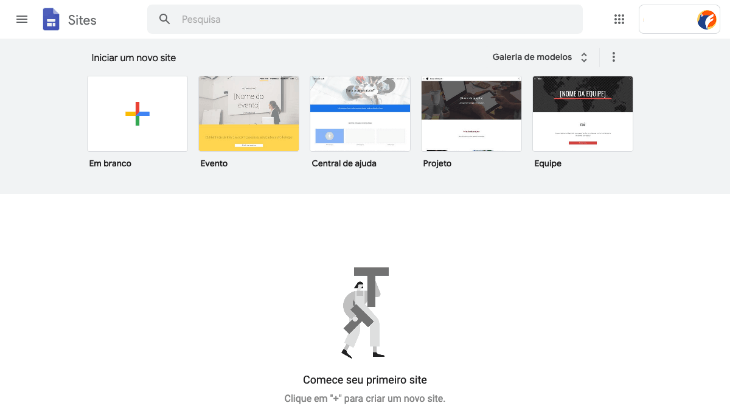
Task: Click the 'Sites' title text
Action: point(82,20)
